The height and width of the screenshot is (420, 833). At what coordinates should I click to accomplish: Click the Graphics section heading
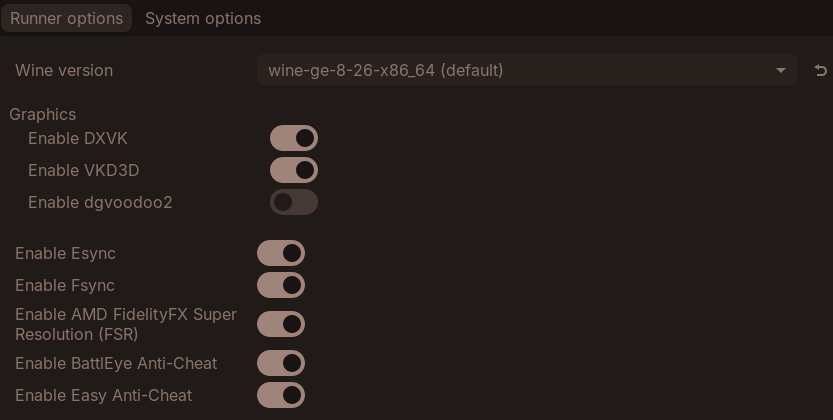coord(43,114)
